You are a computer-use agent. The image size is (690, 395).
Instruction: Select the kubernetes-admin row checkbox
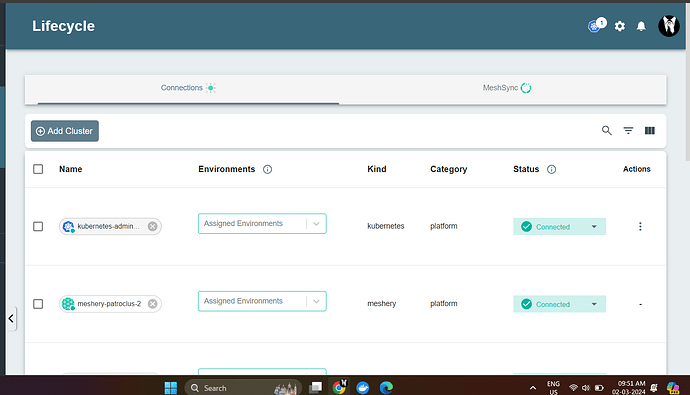click(38, 227)
